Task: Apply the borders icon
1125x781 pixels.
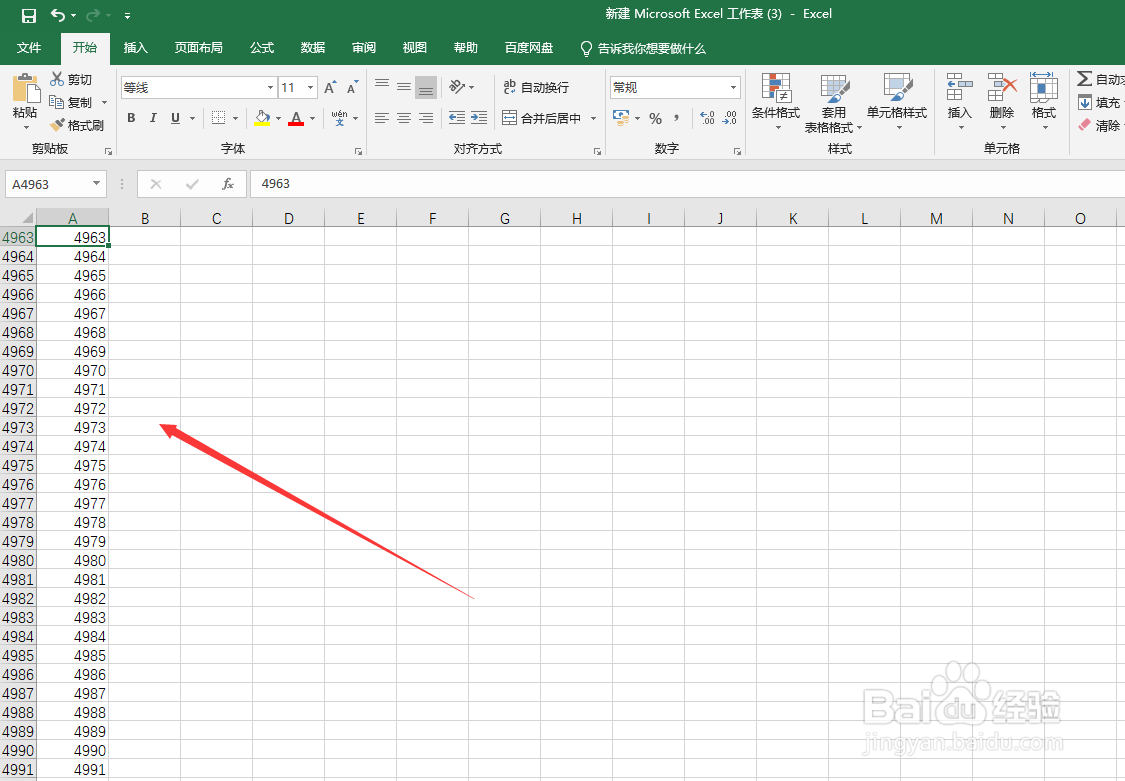Action: click(218, 118)
